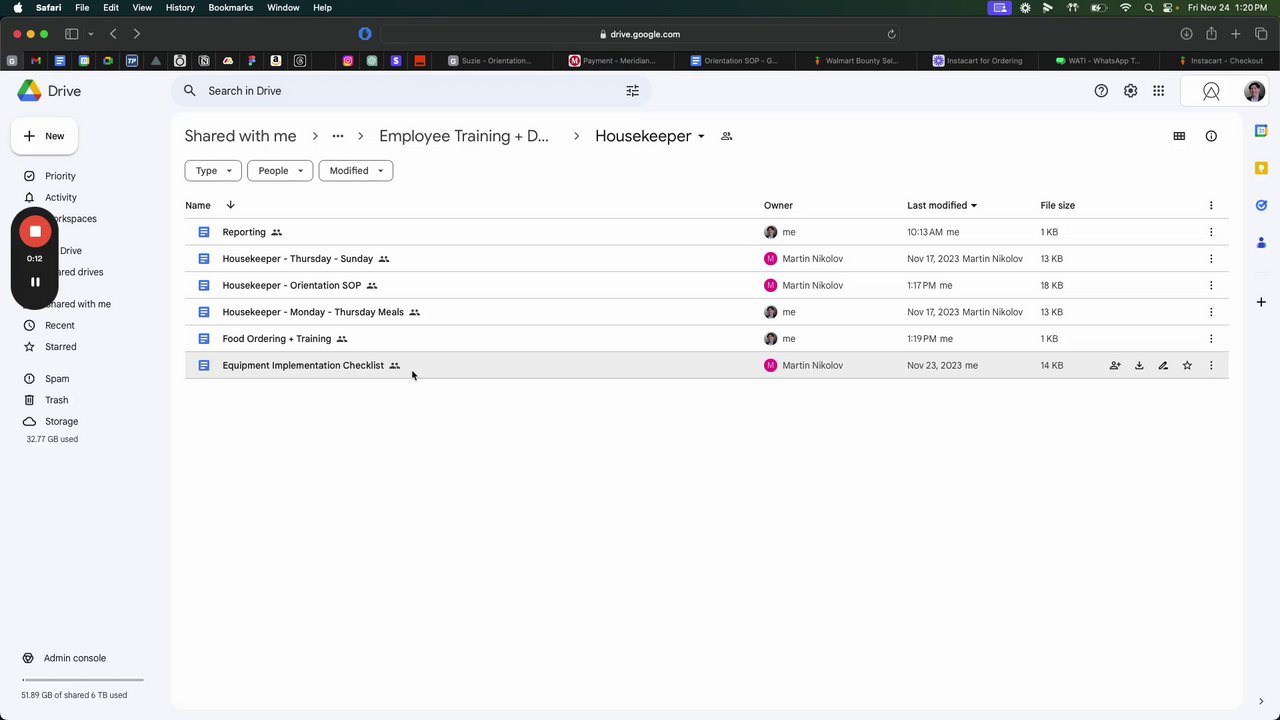Open more actions for Housekeeper - Orientation SOP
Screen dimensions: 1280x720
pyautogui.click(x=1211, y=286)
